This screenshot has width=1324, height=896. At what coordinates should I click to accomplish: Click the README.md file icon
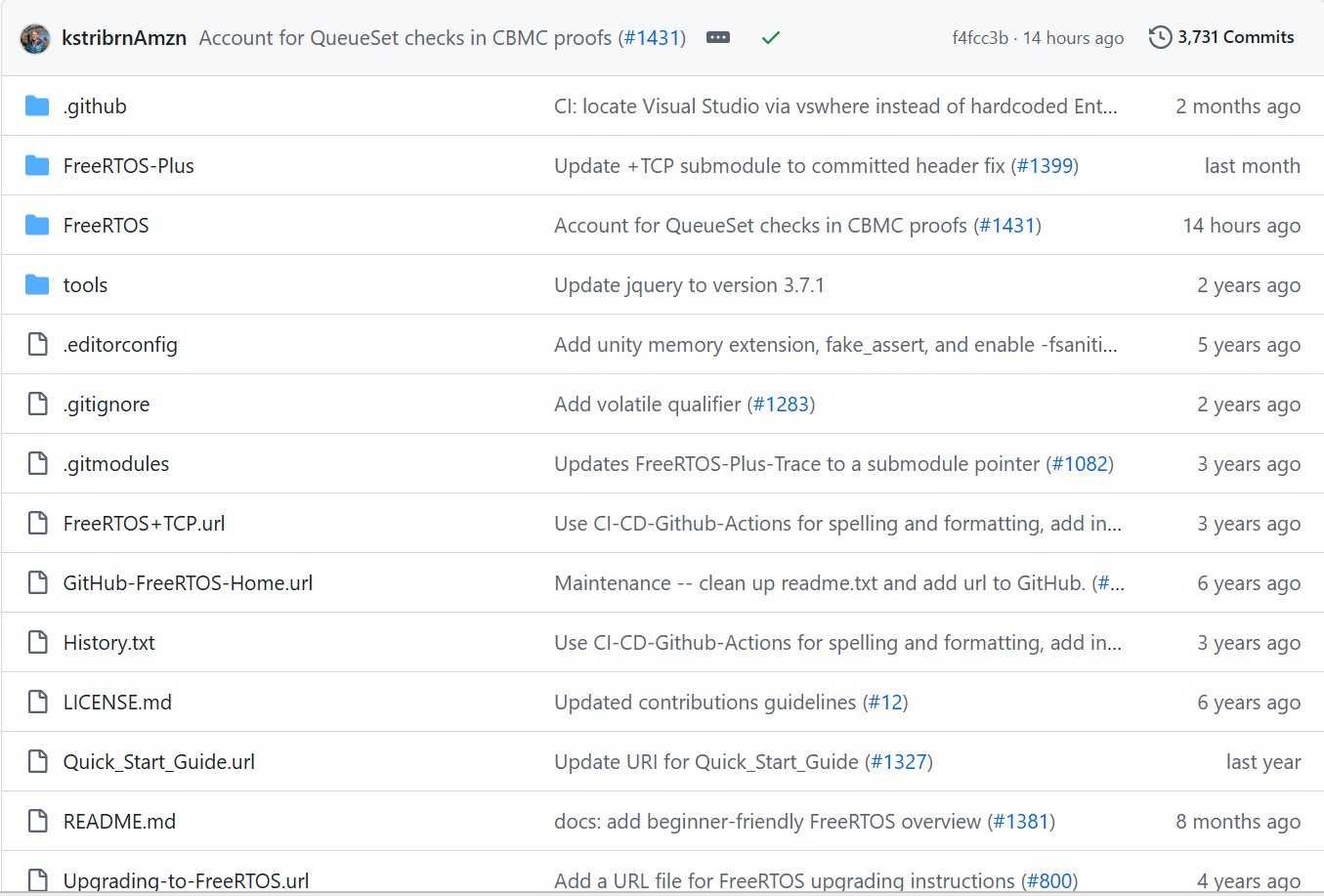pyautogui.click(x=37, y=821)
